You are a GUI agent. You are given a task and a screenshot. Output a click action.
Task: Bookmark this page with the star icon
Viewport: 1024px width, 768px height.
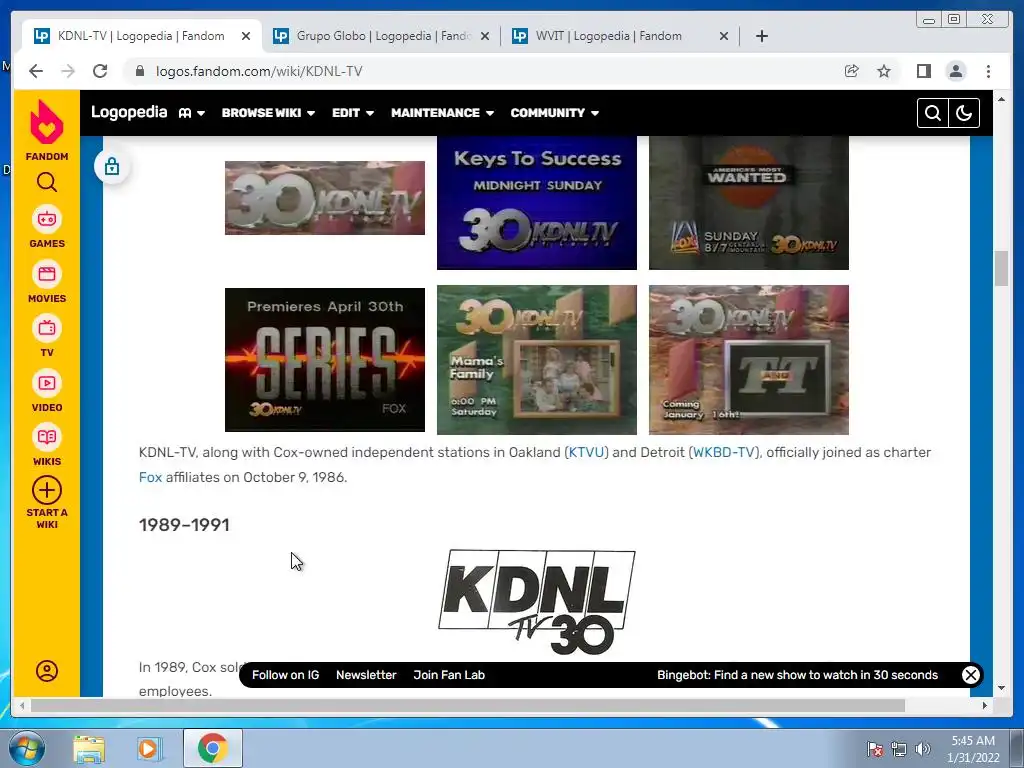pyautogui.click(x=884, y=71)
